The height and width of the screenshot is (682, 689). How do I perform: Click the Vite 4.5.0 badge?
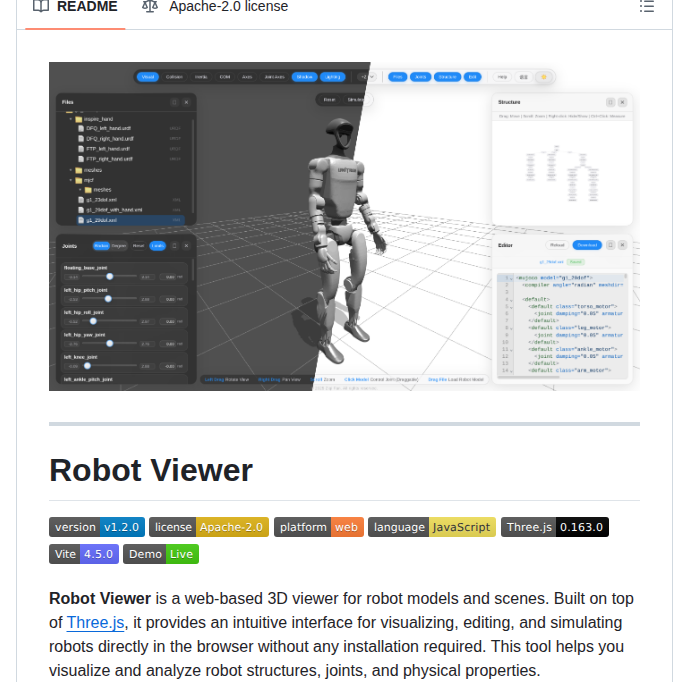[84, 554]
